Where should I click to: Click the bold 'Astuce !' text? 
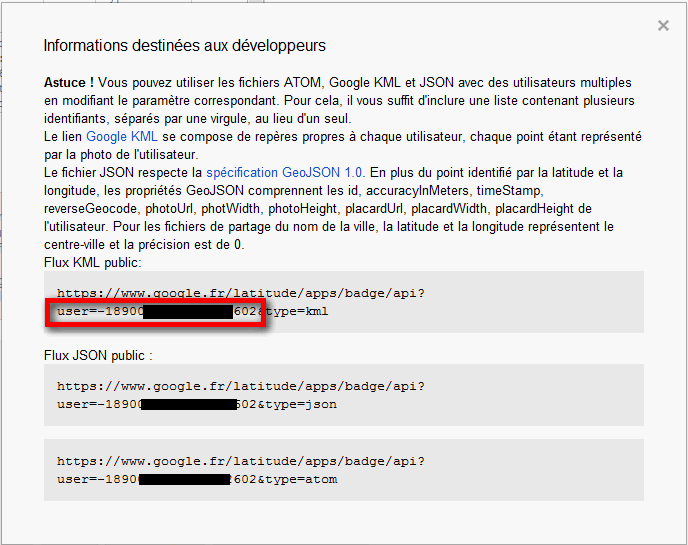coord(69,82)
